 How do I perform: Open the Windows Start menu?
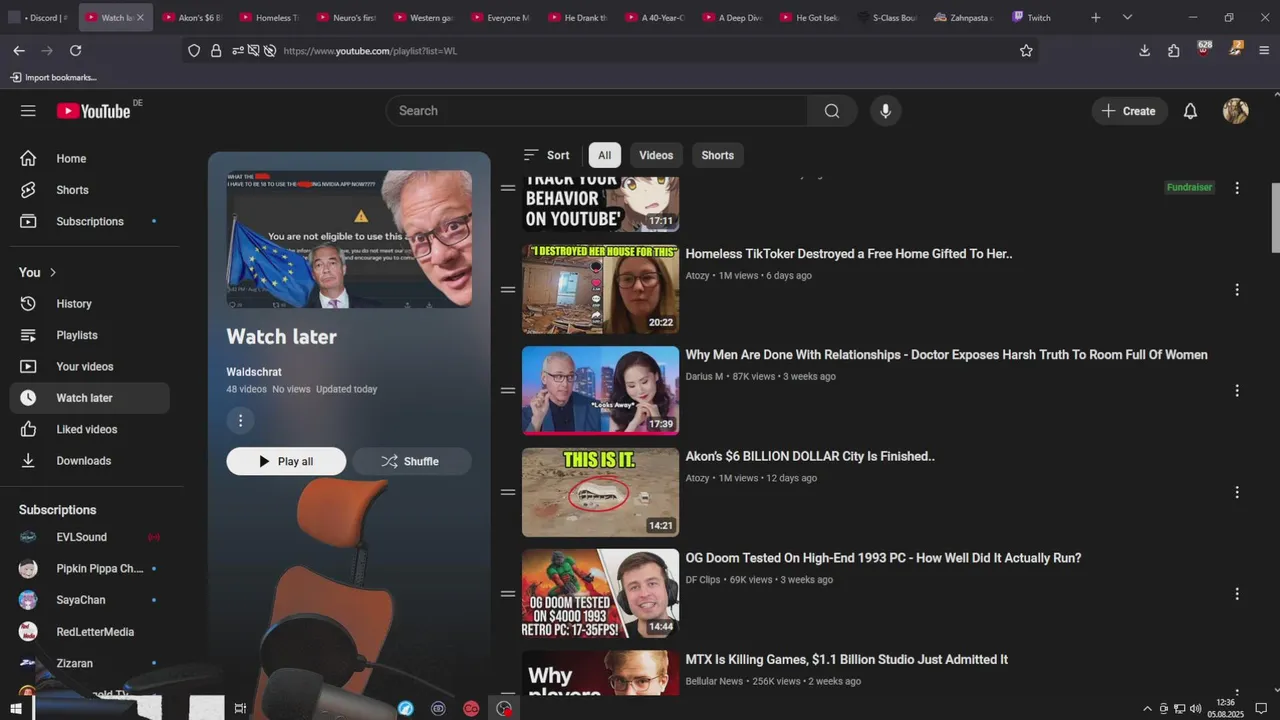tap(14, 708)
